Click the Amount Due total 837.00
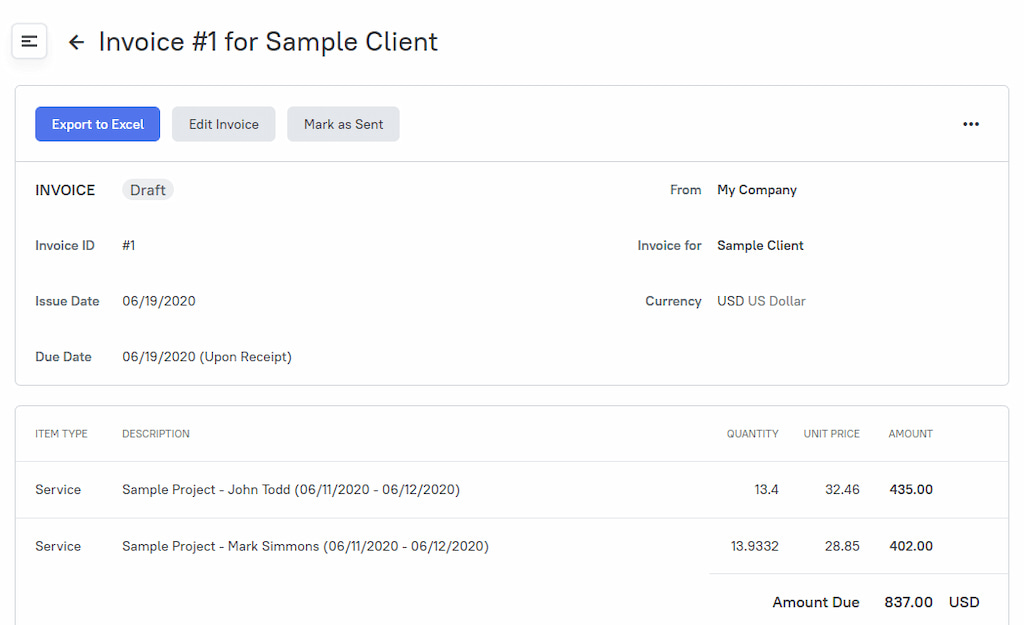This screenshot has width=1024, height=625. point(908,602)
